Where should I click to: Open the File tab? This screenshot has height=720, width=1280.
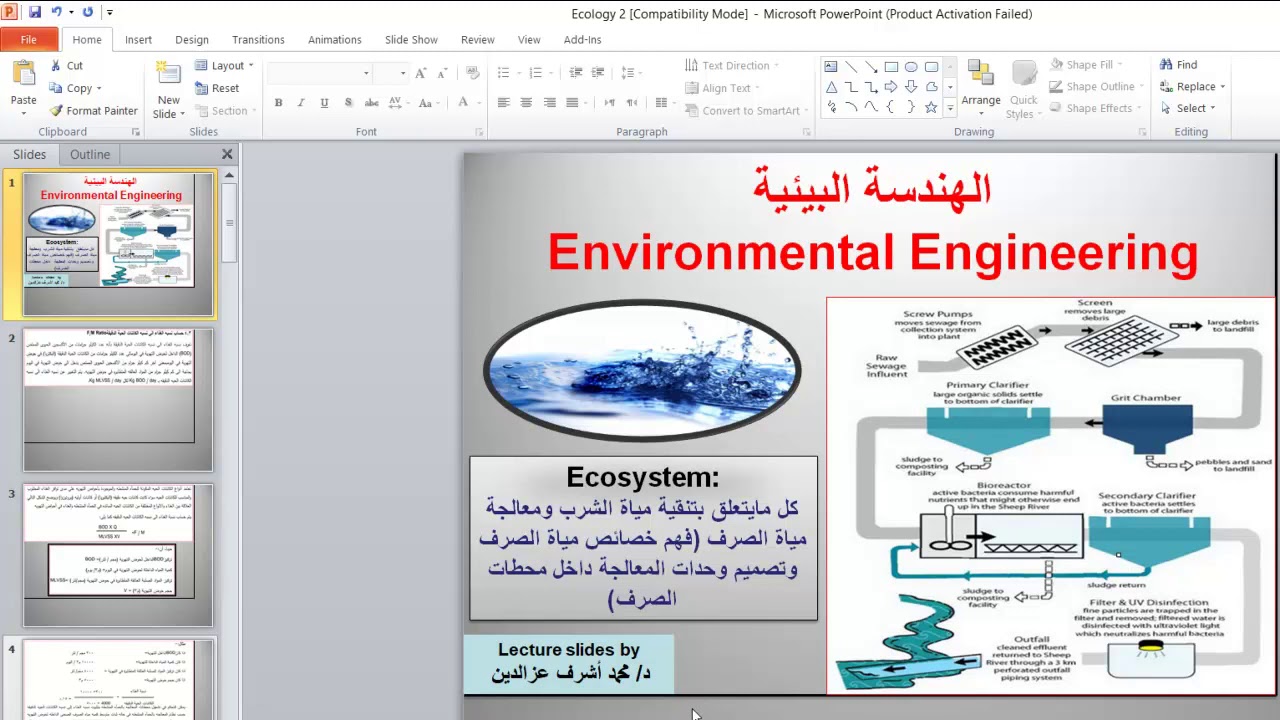[29, 40]
